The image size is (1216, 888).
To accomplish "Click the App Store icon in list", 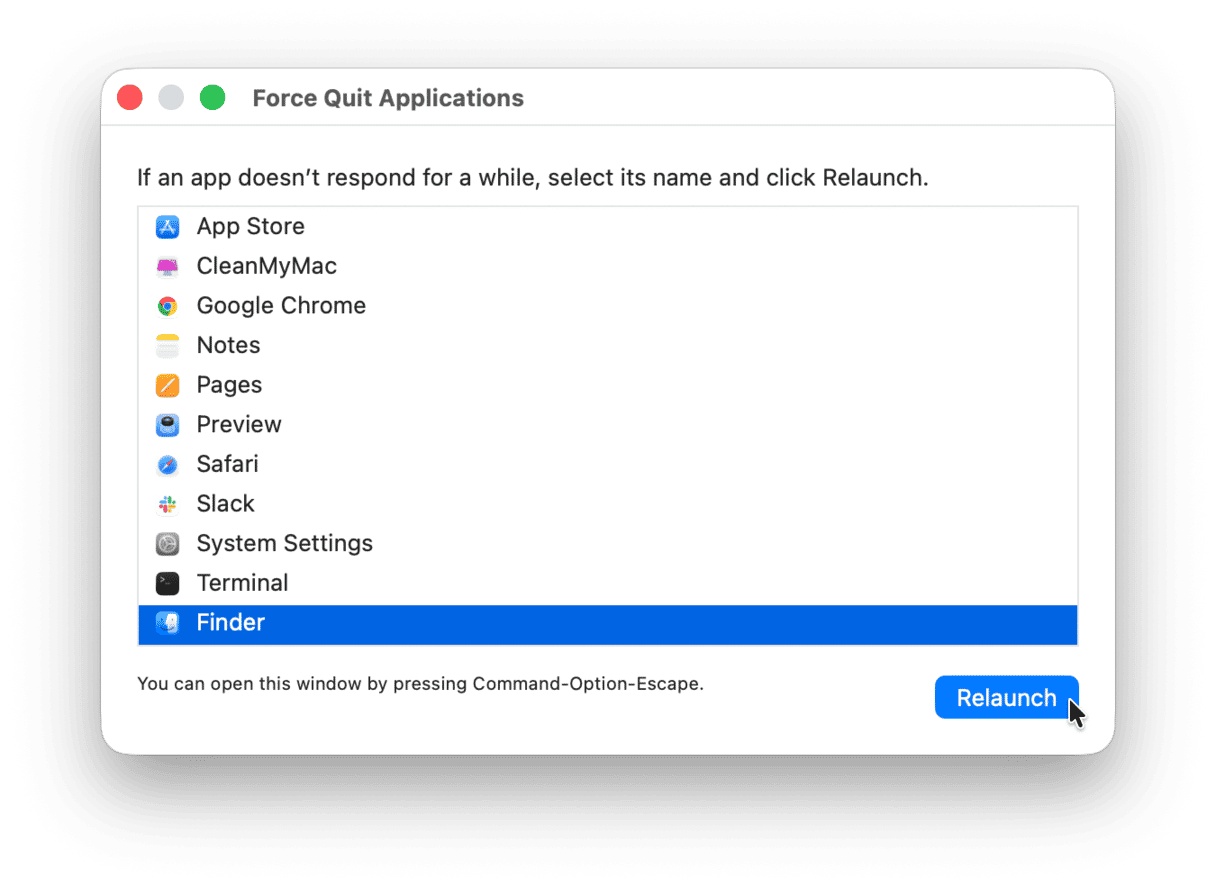I will pos(167,227).
